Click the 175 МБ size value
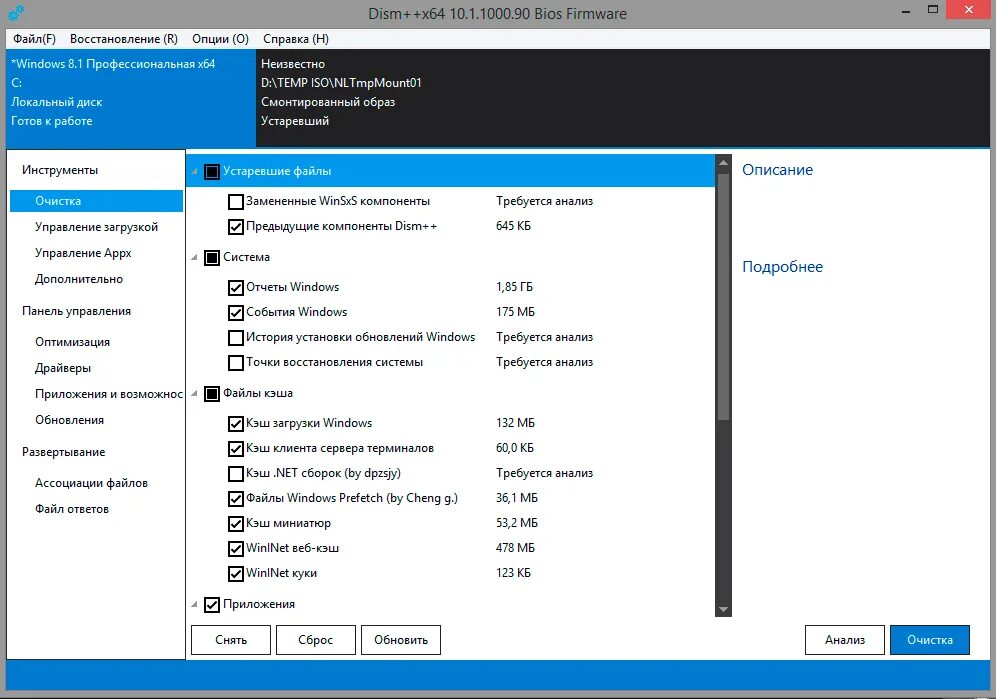Image resolution: width=996 pixels, height=699 pixels. [x=515, y=312]
